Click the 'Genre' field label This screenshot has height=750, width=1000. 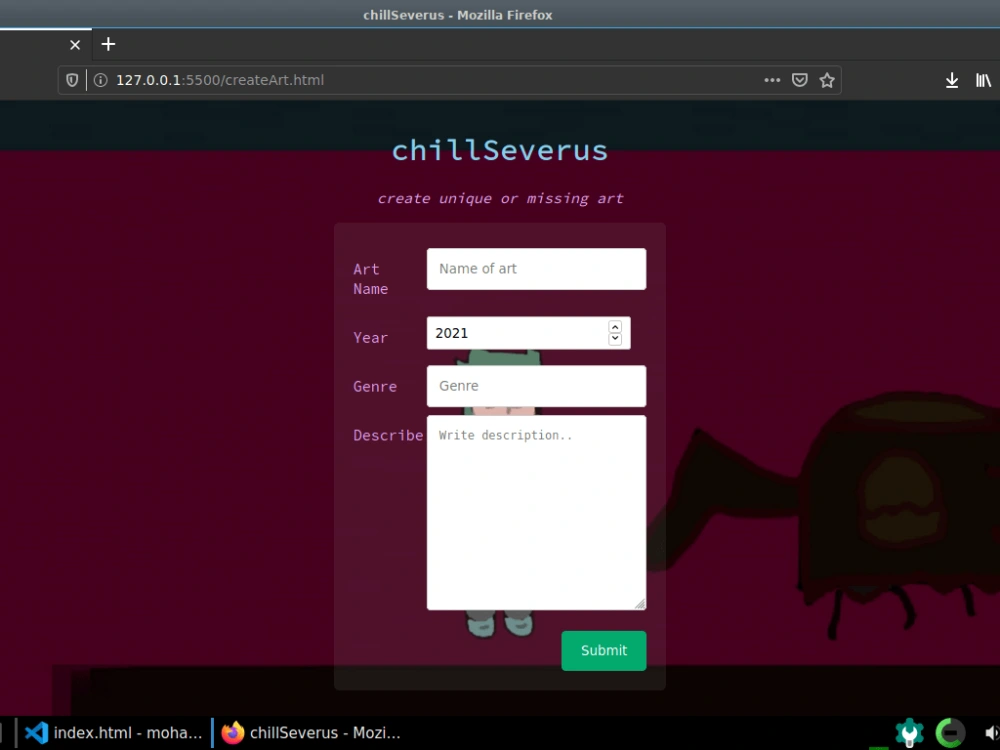click(375, 386)
